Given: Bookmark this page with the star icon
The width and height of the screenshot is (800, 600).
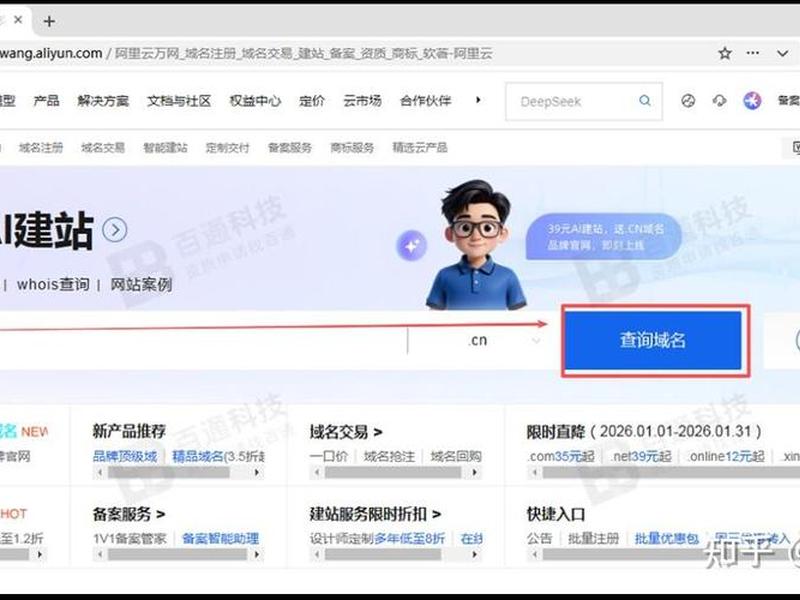Looking at the screenshot, I should pyautogui.click(x=725, y=53).
